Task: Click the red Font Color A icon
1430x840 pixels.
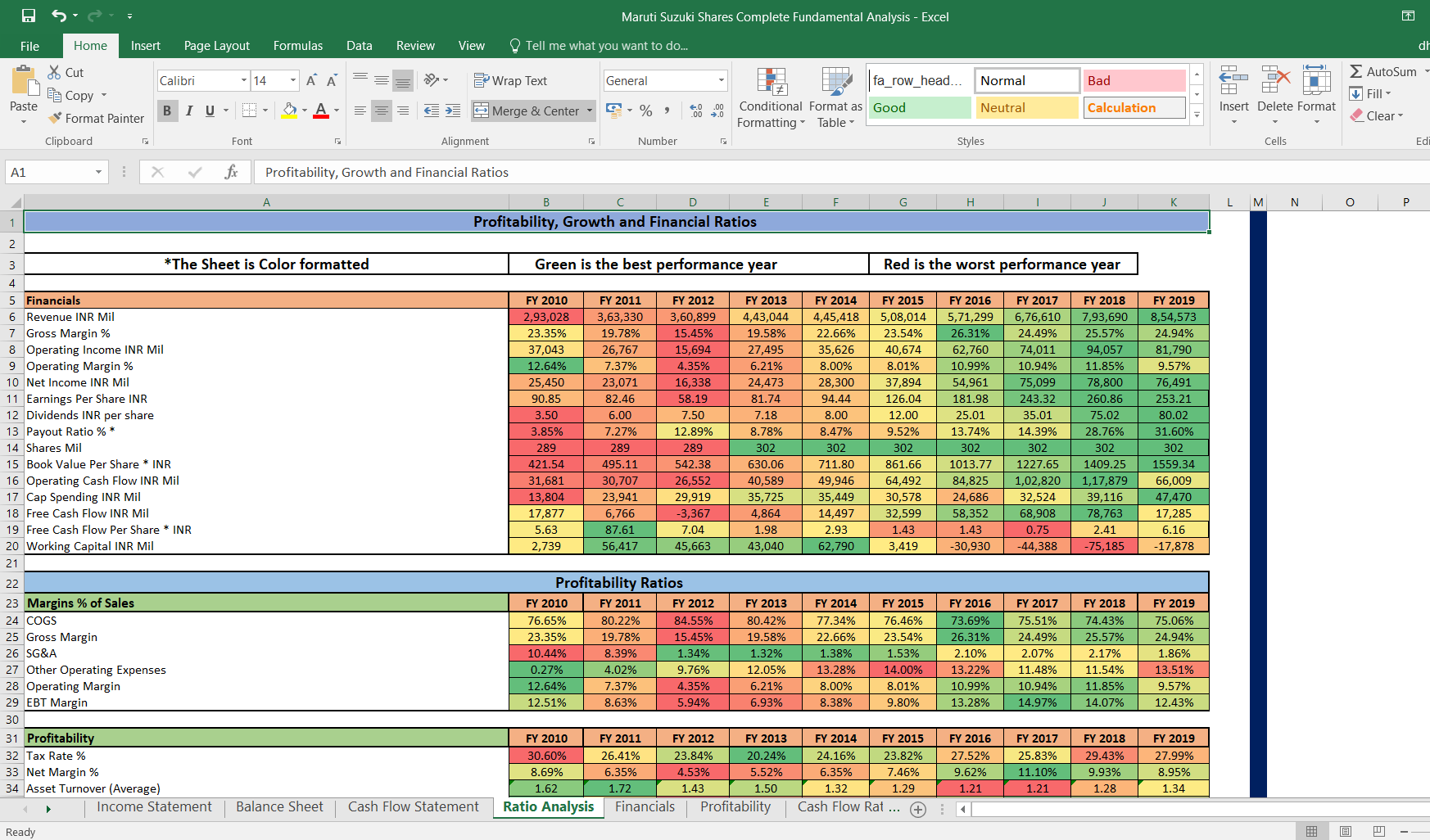Action: click(321, 111)
